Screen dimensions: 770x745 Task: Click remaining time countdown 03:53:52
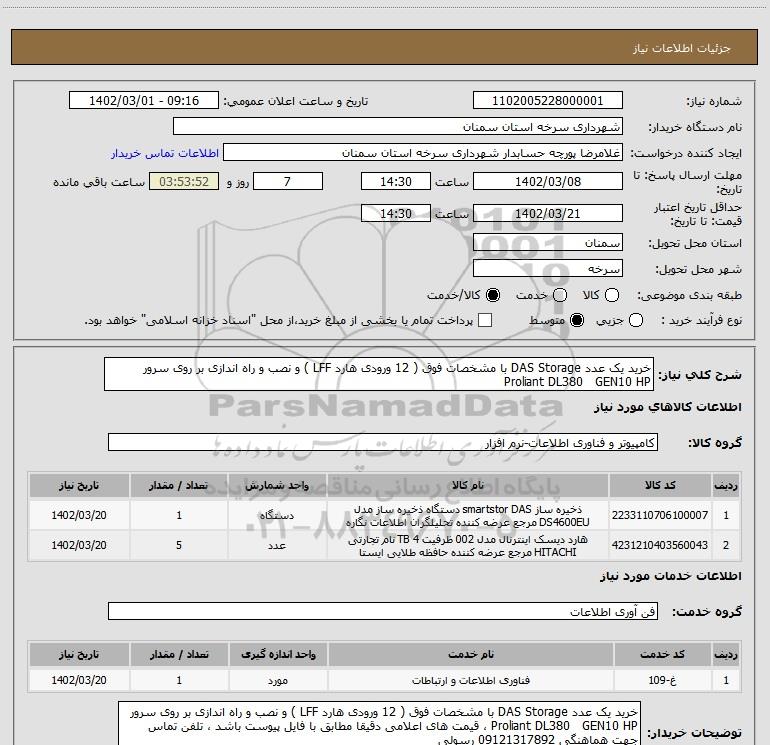[x=184, y=181]
